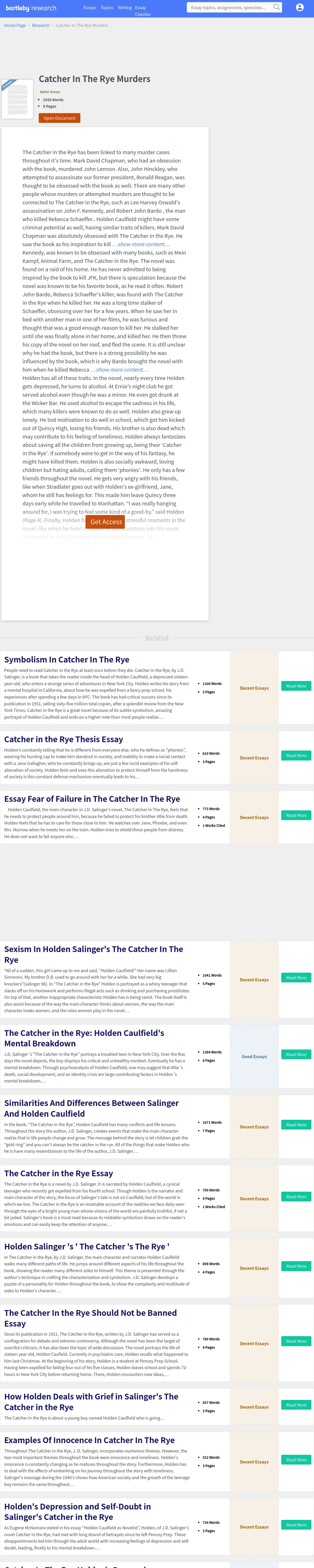Click the bartleby research logo
Viewport: 314px width, 1568px height.
pos(31,8)
